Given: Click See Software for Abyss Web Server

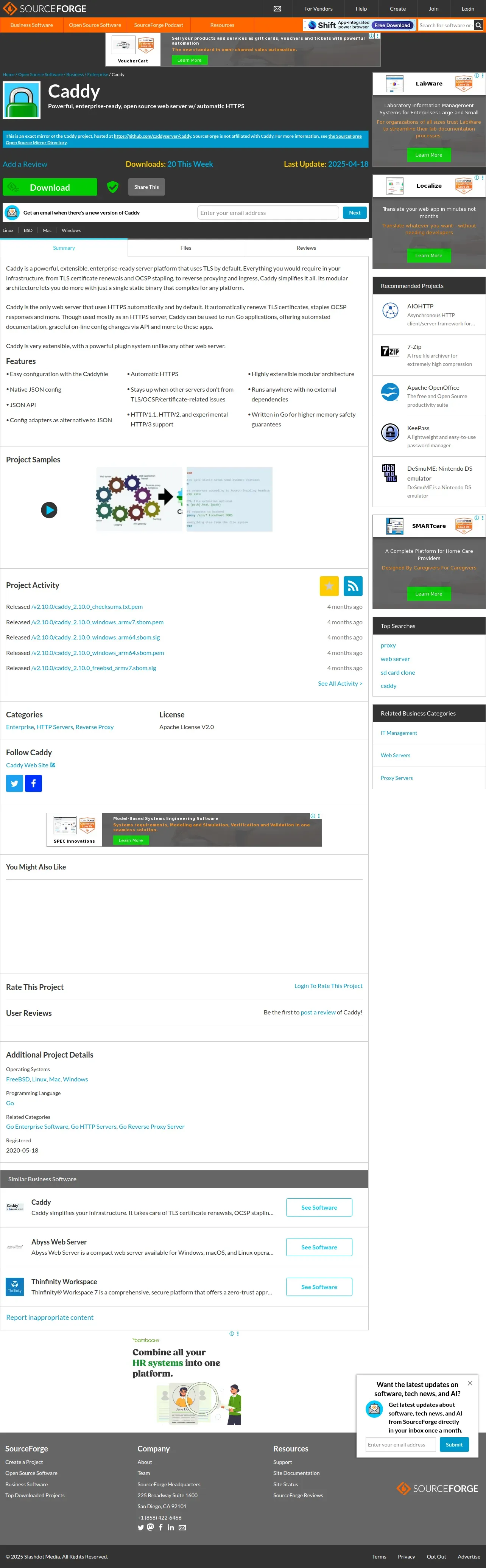Looking at the screenshot, I should tap(319, 1247).
